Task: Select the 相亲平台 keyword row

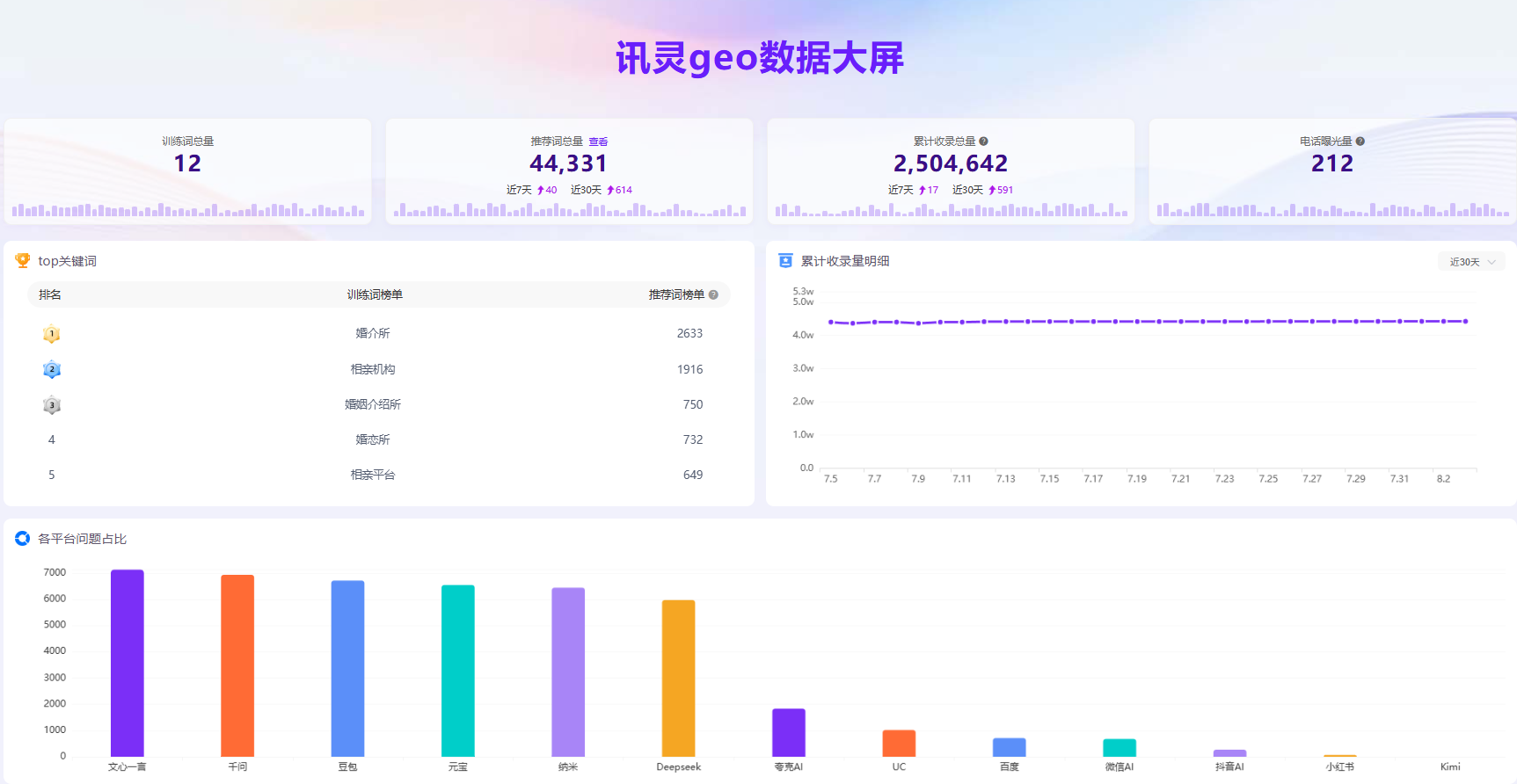Action: click(x=379, y=475)
